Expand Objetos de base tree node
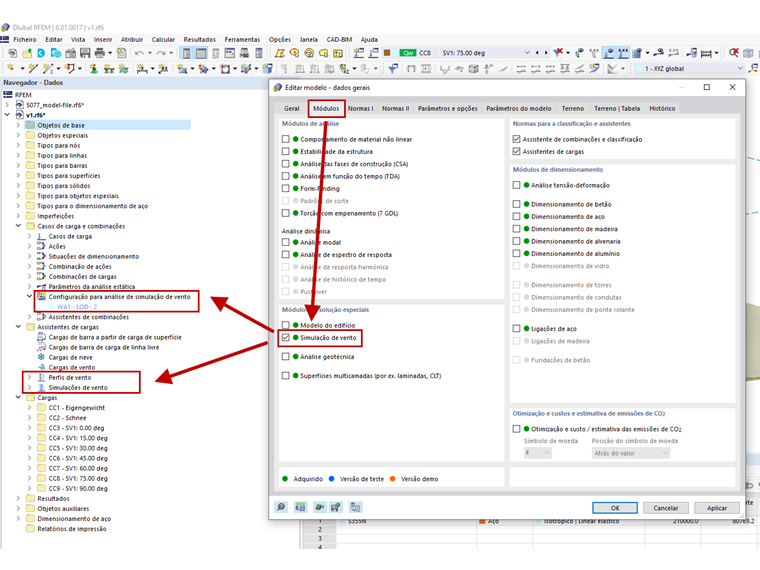Image resolution: width=760 pixels, height=570 pixels. 18,125
